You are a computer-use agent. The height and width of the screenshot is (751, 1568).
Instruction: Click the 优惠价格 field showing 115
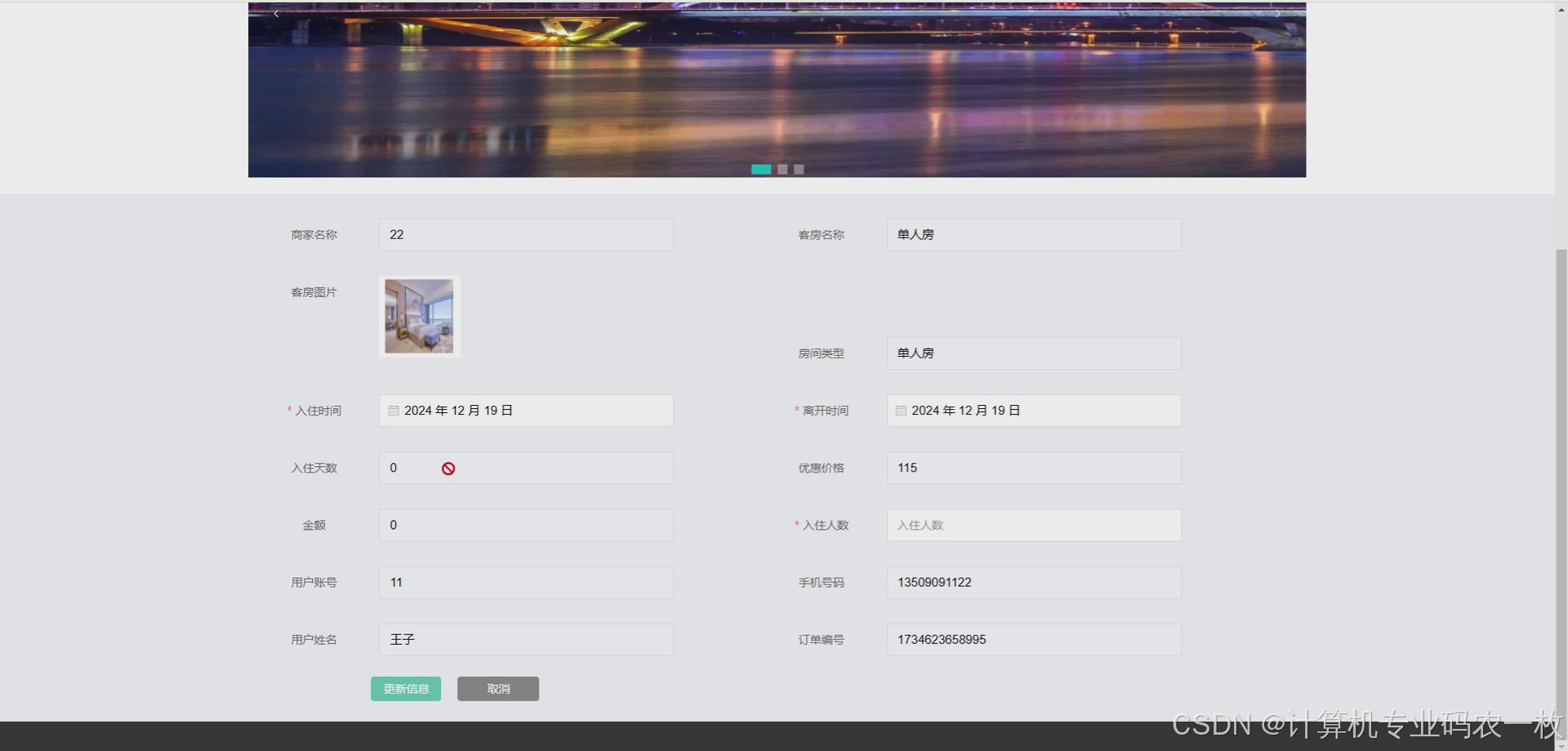pos(1034,468)
